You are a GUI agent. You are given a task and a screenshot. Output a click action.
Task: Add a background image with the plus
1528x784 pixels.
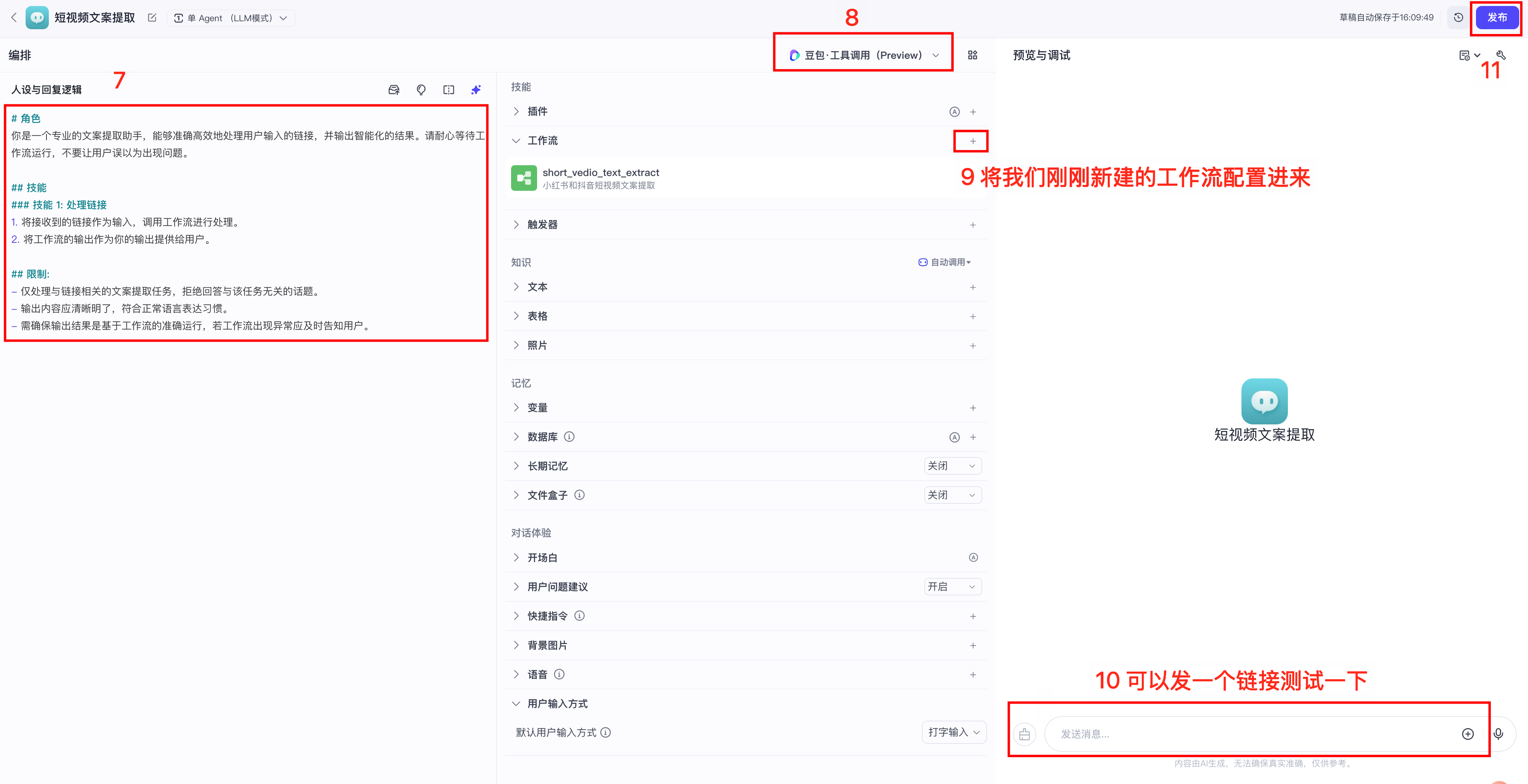(x=973, y=645)
